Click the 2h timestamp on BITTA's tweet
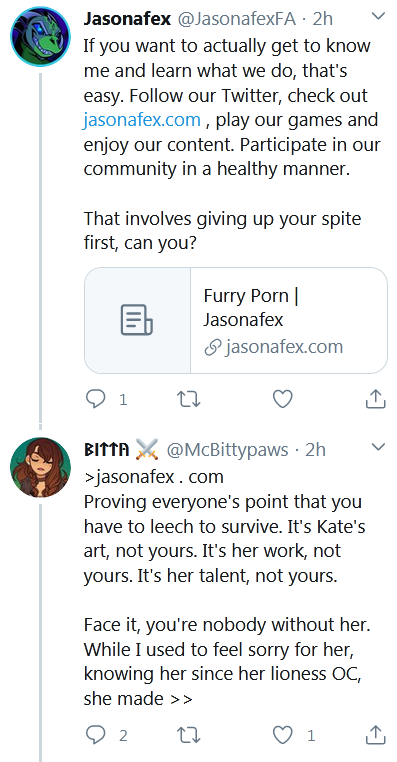Screen dimensions: 397x762 click(315, 450)
